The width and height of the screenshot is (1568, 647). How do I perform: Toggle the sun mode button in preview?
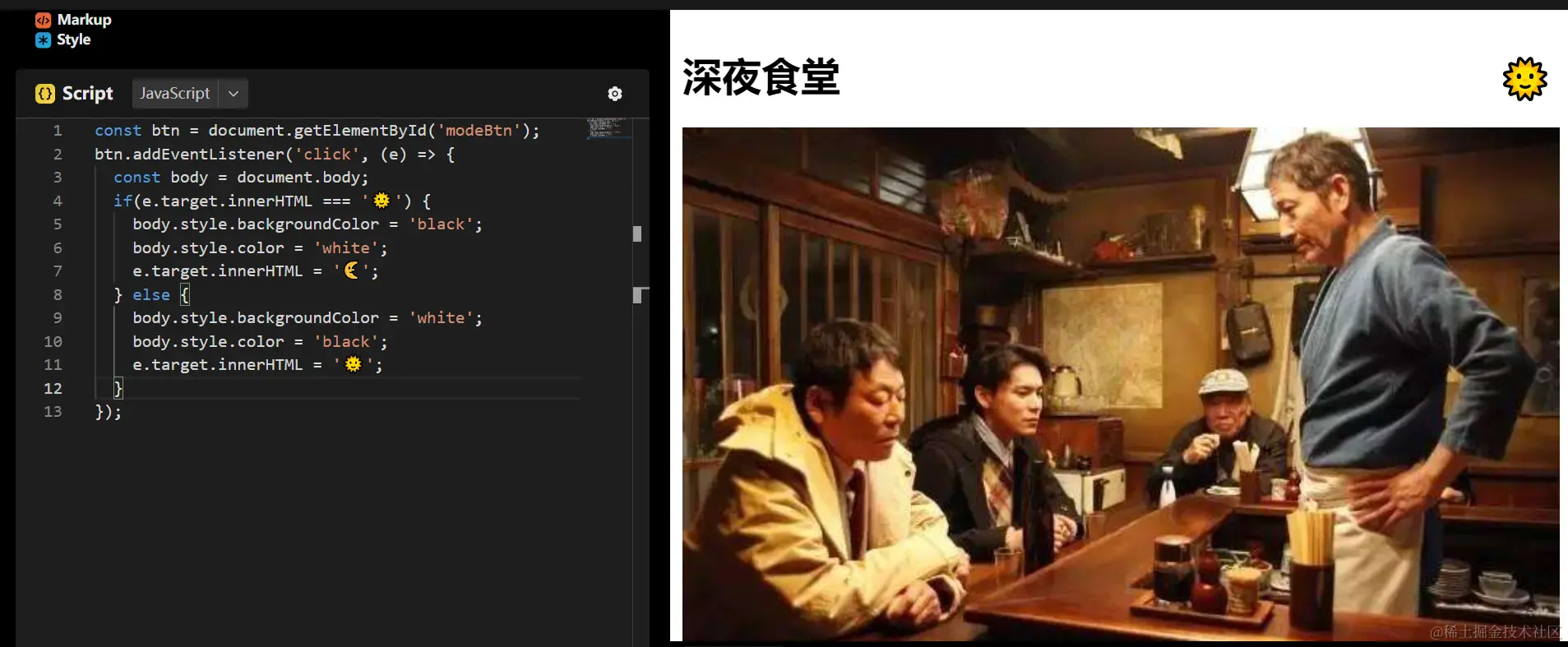pos(1524,79)
